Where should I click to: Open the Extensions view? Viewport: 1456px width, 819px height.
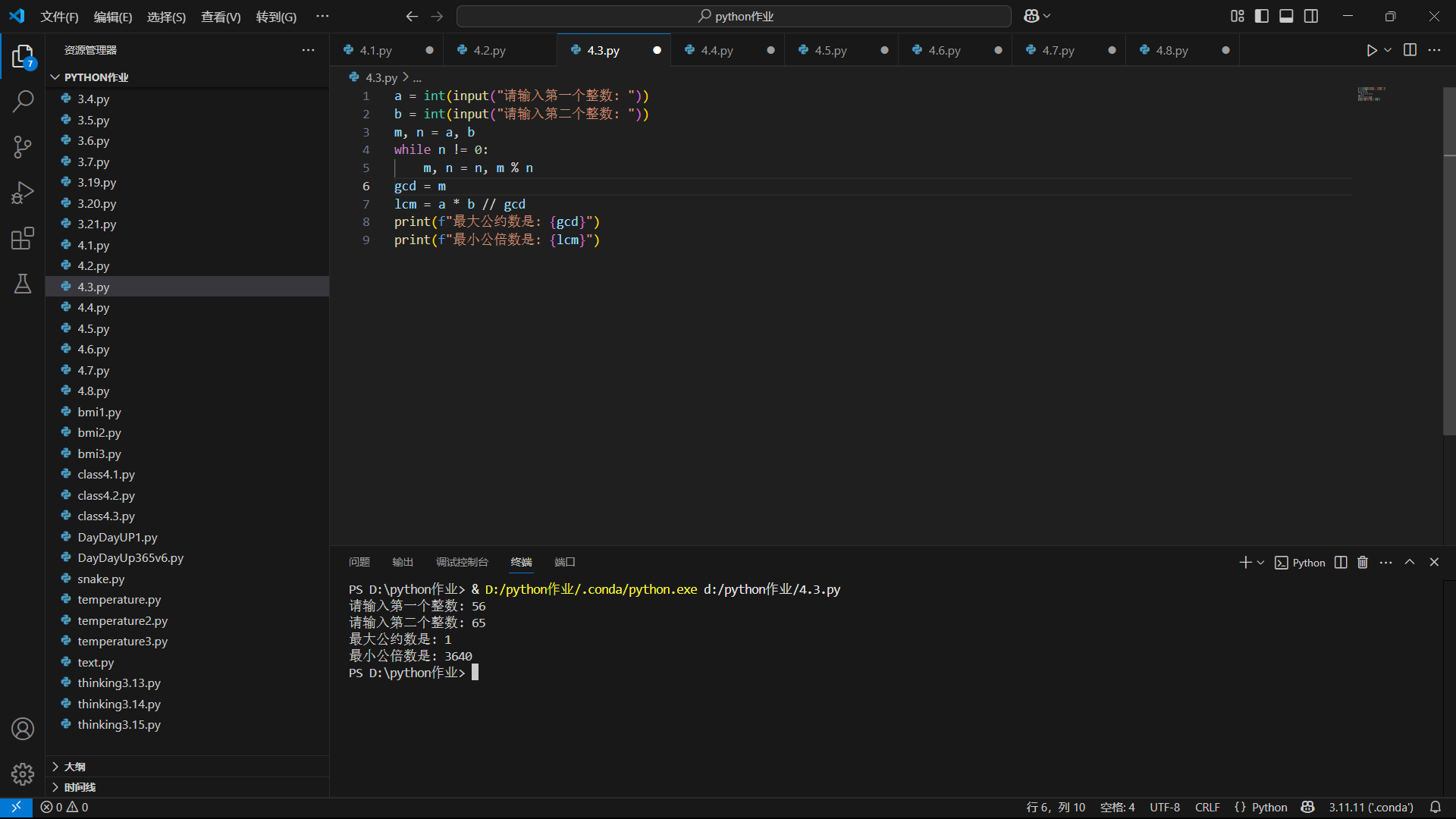(x=23, y=238)
